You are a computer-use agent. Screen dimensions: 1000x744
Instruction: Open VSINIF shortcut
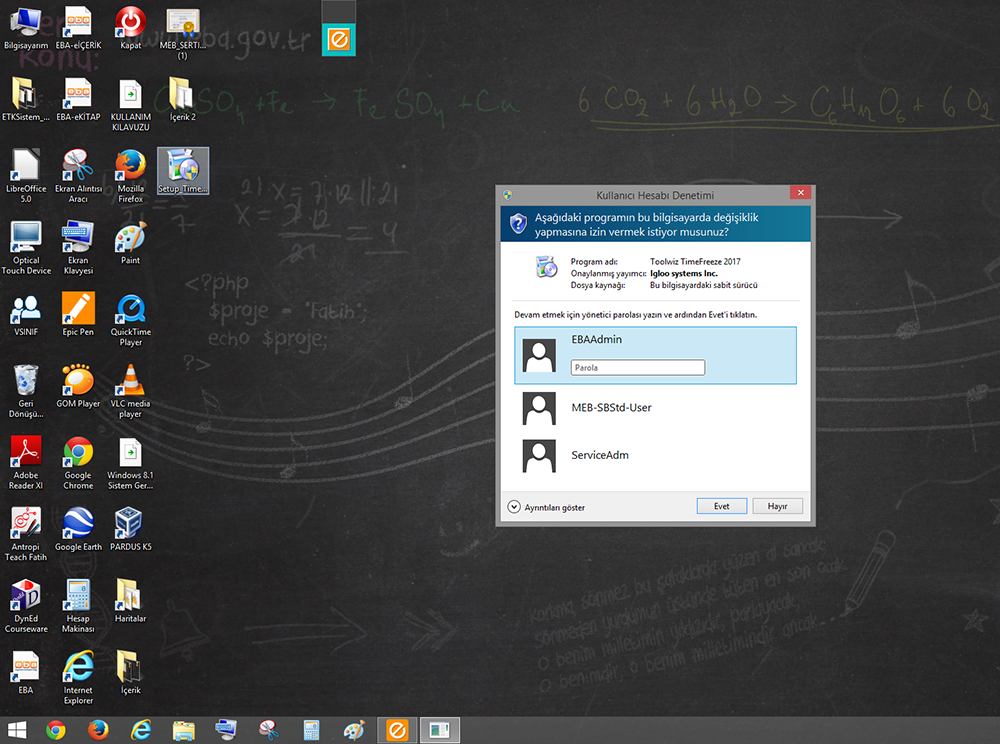[x=26, y=314]
